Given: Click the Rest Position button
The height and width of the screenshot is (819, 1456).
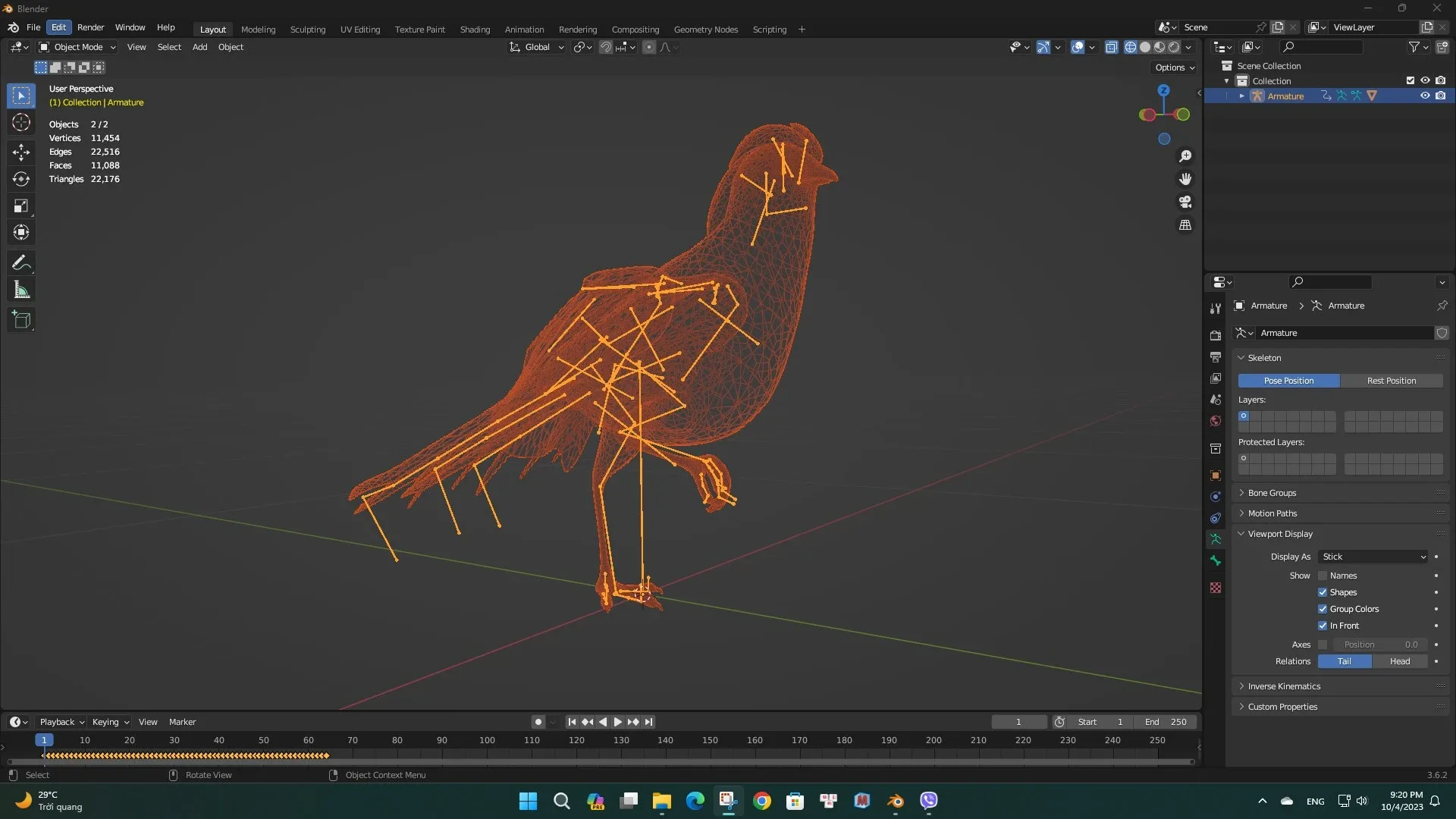Looking at the screenshot, I should coord(1391,381).
